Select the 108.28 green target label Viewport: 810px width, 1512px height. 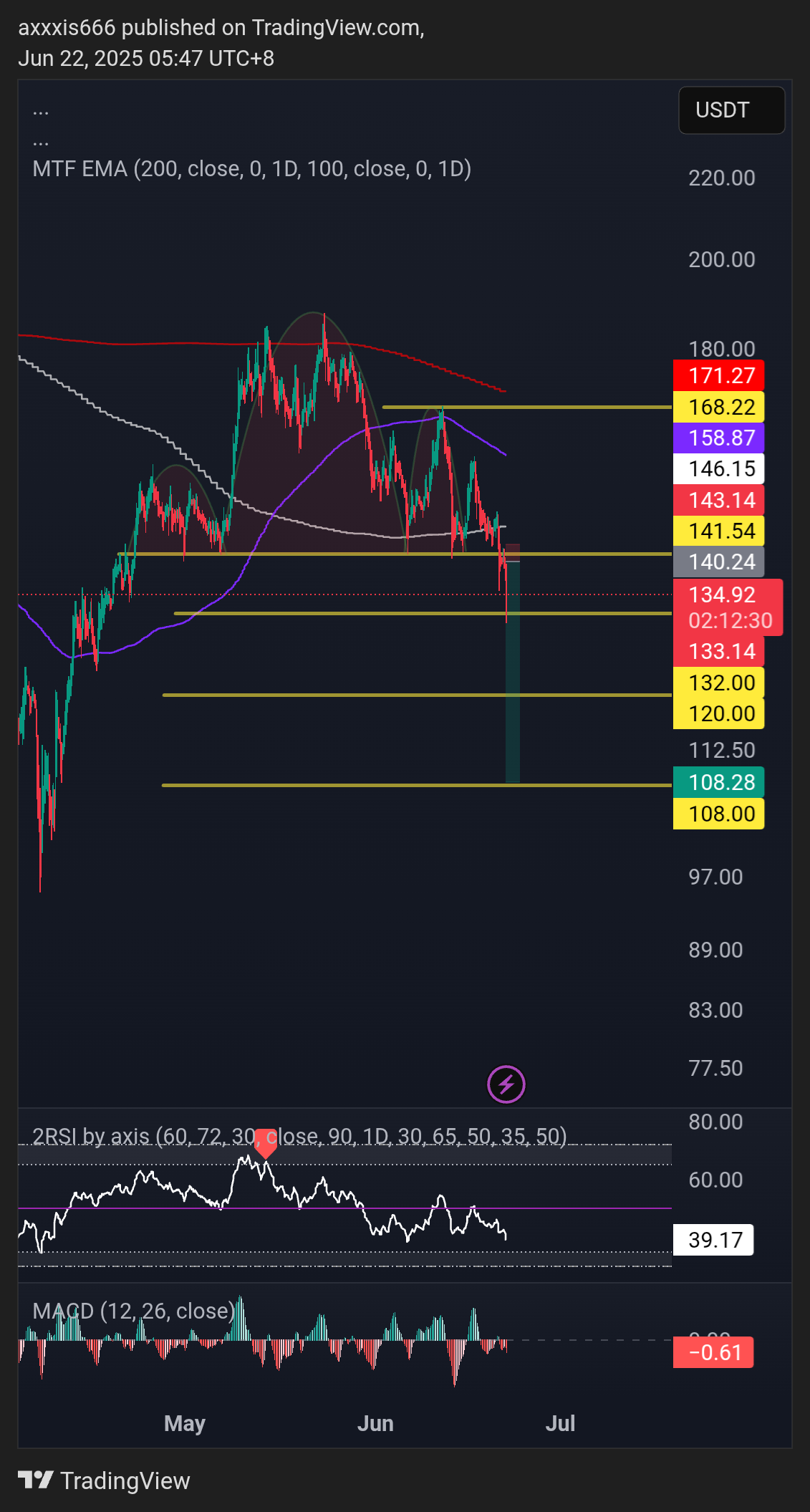click(x=719, y=782)
